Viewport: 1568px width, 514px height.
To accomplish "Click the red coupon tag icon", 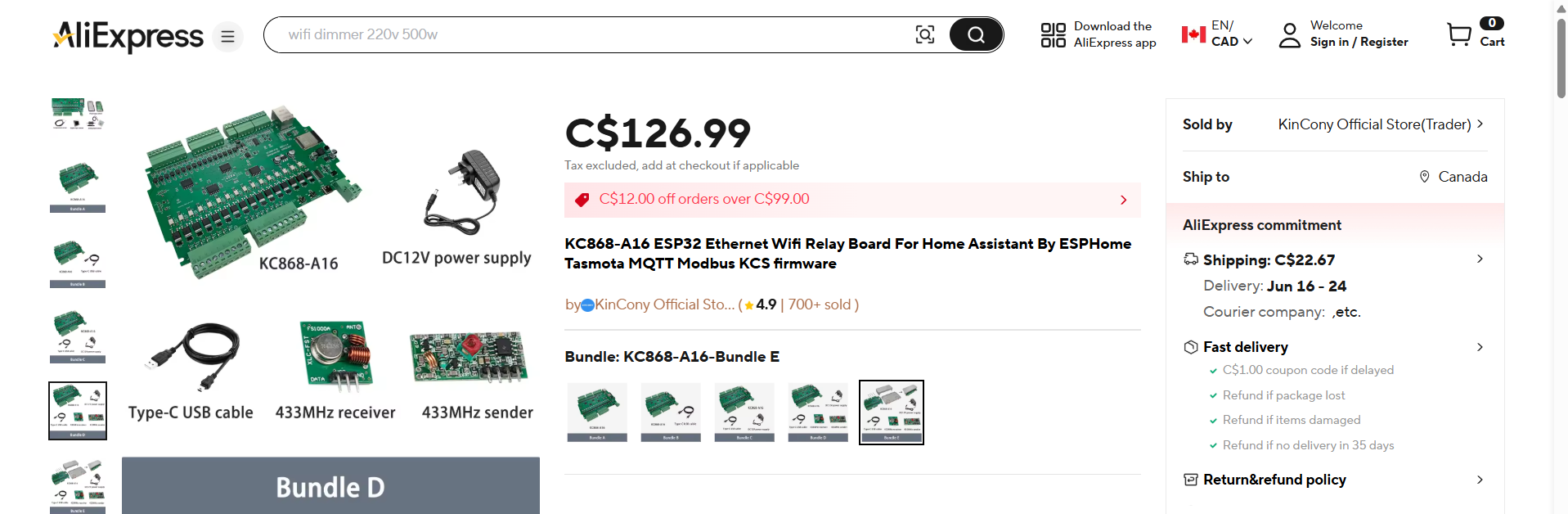I will pos(582,200).
